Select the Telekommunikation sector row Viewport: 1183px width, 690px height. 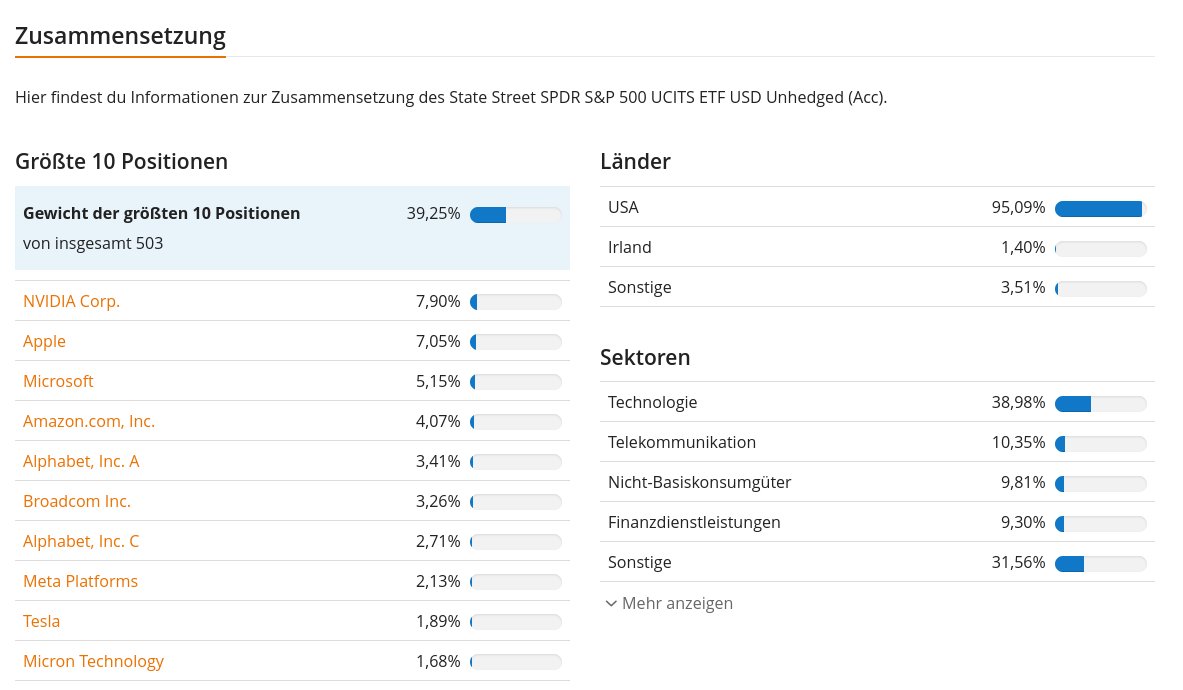[877, 442]
